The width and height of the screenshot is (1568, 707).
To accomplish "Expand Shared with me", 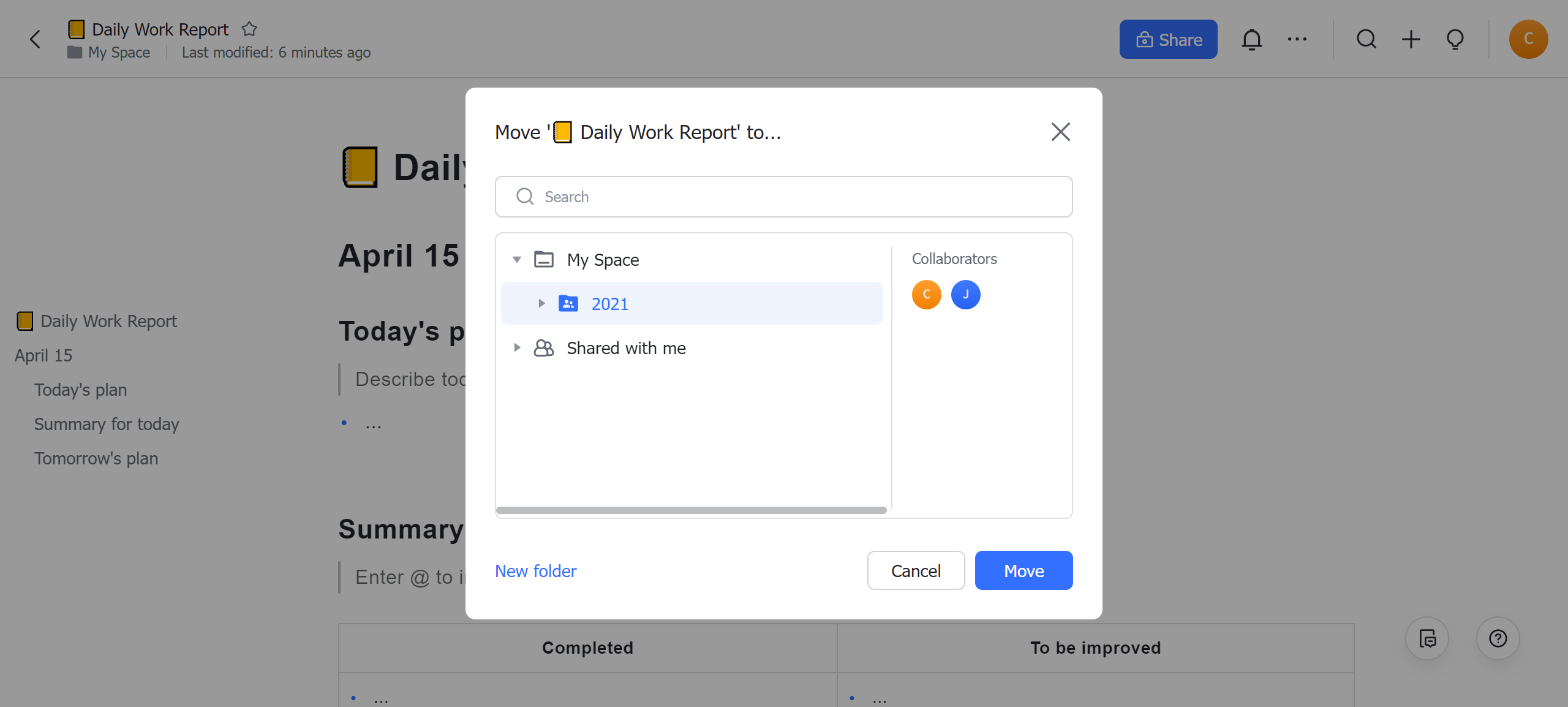I will pyautogui.click(x=516, y=347).
